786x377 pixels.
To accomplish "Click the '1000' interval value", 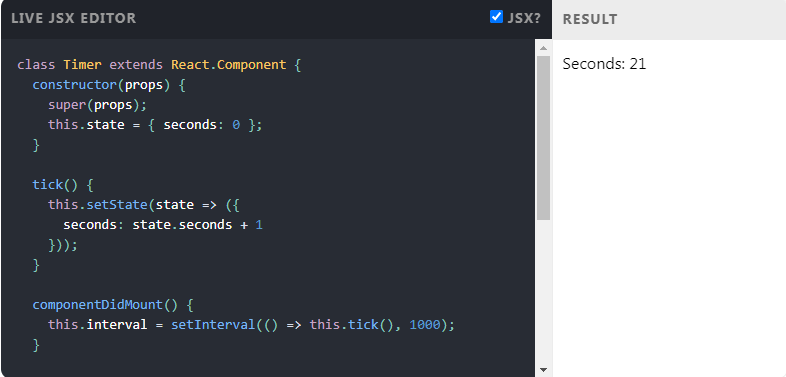I will point(425,325).
